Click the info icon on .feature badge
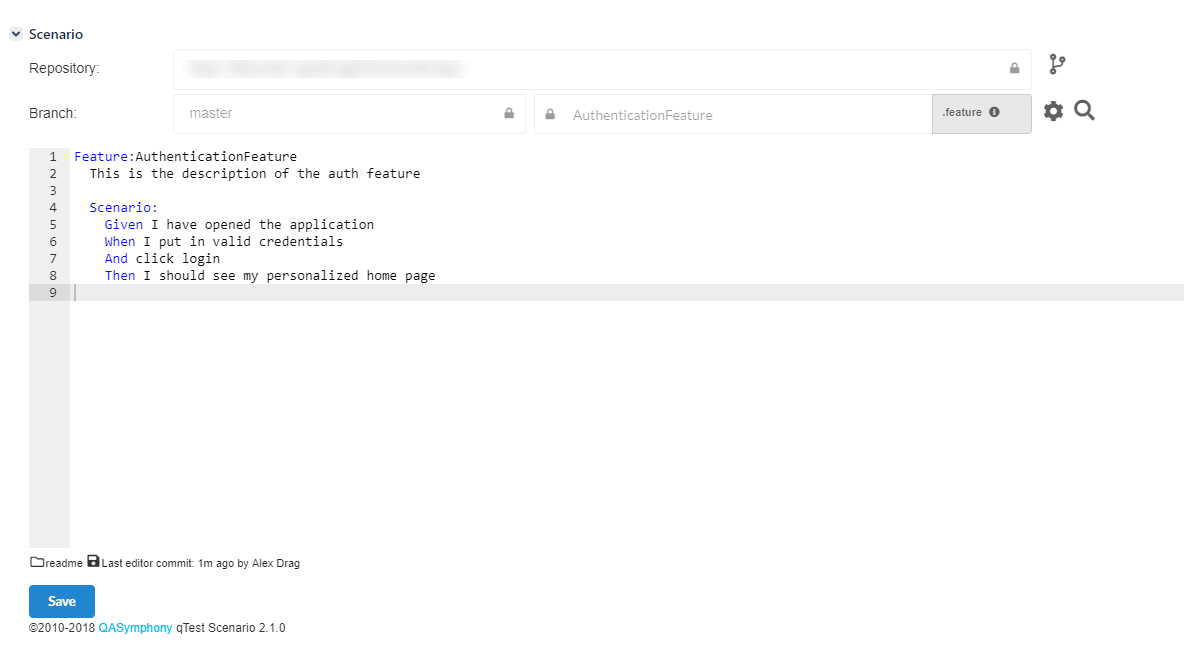 pos(994,113)
